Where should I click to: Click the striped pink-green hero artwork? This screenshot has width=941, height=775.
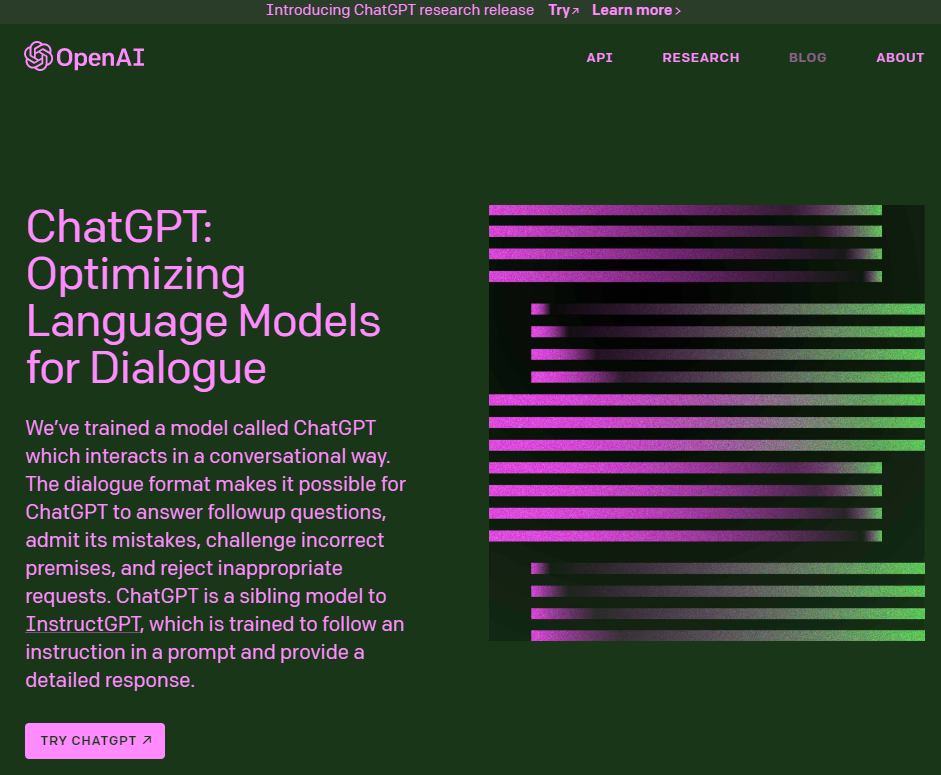click(706, 423)
